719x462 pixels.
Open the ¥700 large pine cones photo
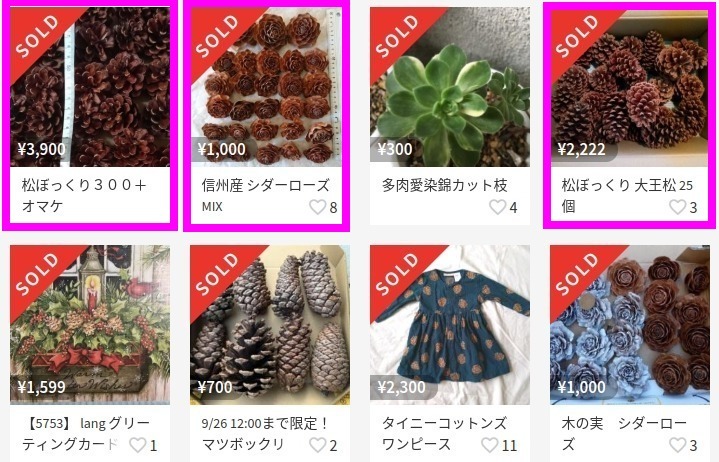[x=270, y=325]
